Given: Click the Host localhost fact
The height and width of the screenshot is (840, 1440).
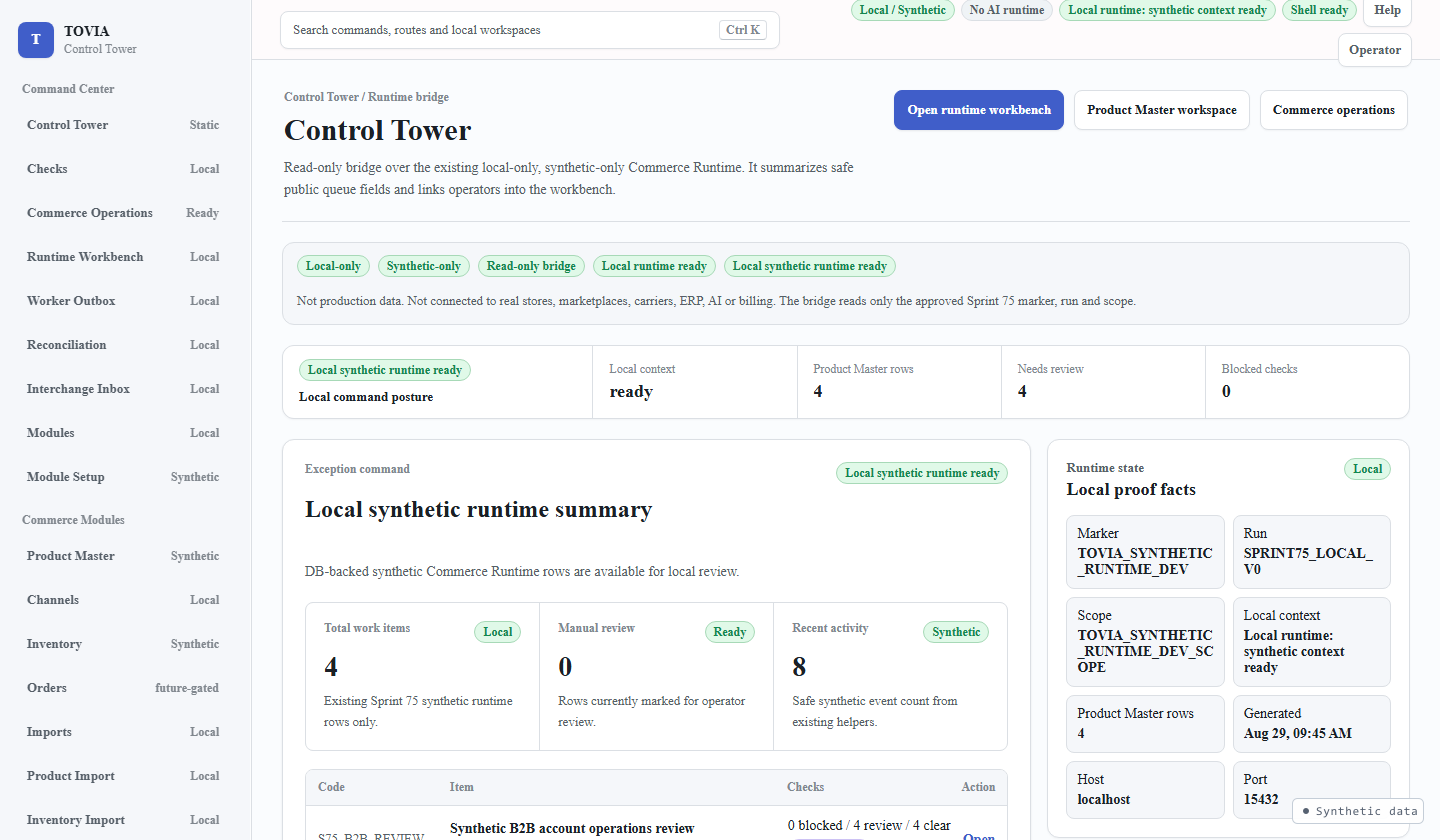Looking at the screenshot, I should [1145, 790].
